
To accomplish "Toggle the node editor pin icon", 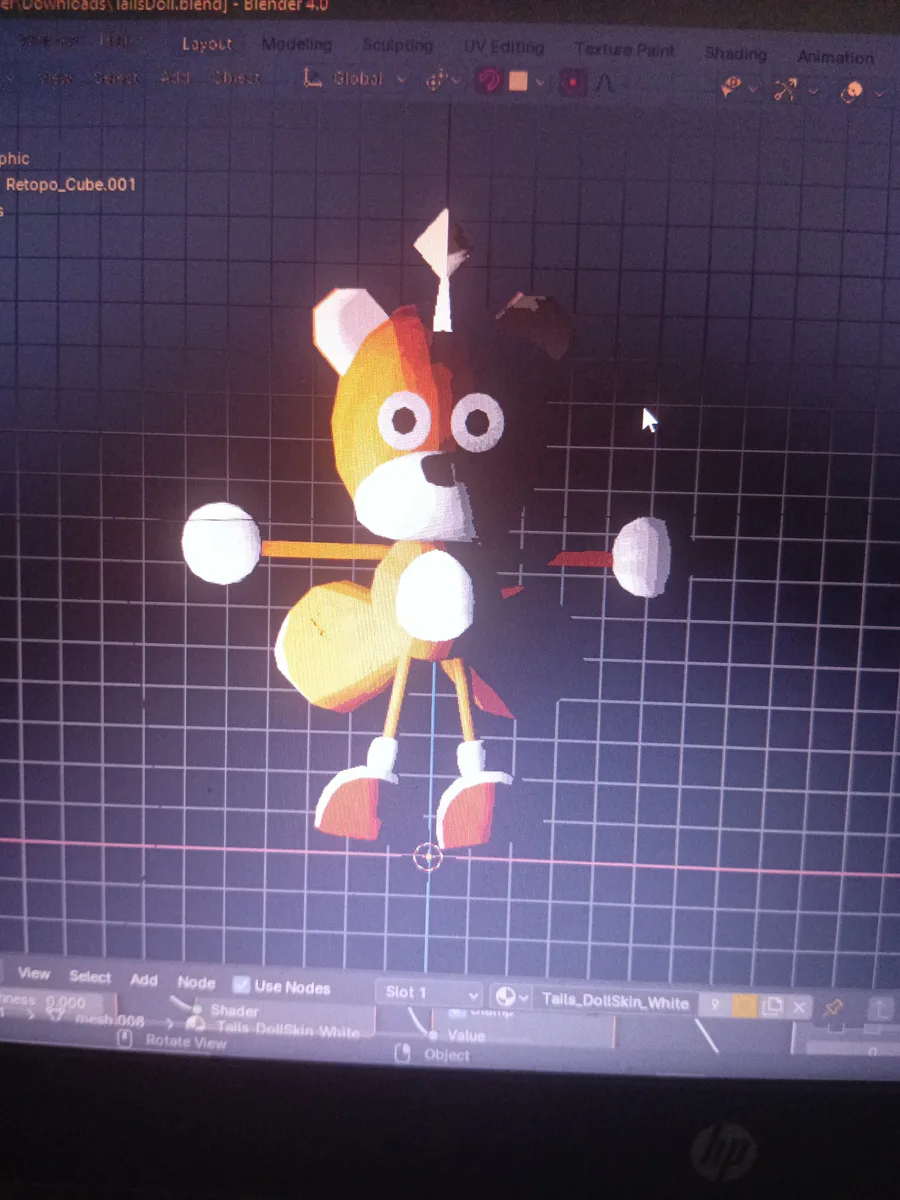I will 834,1006.
